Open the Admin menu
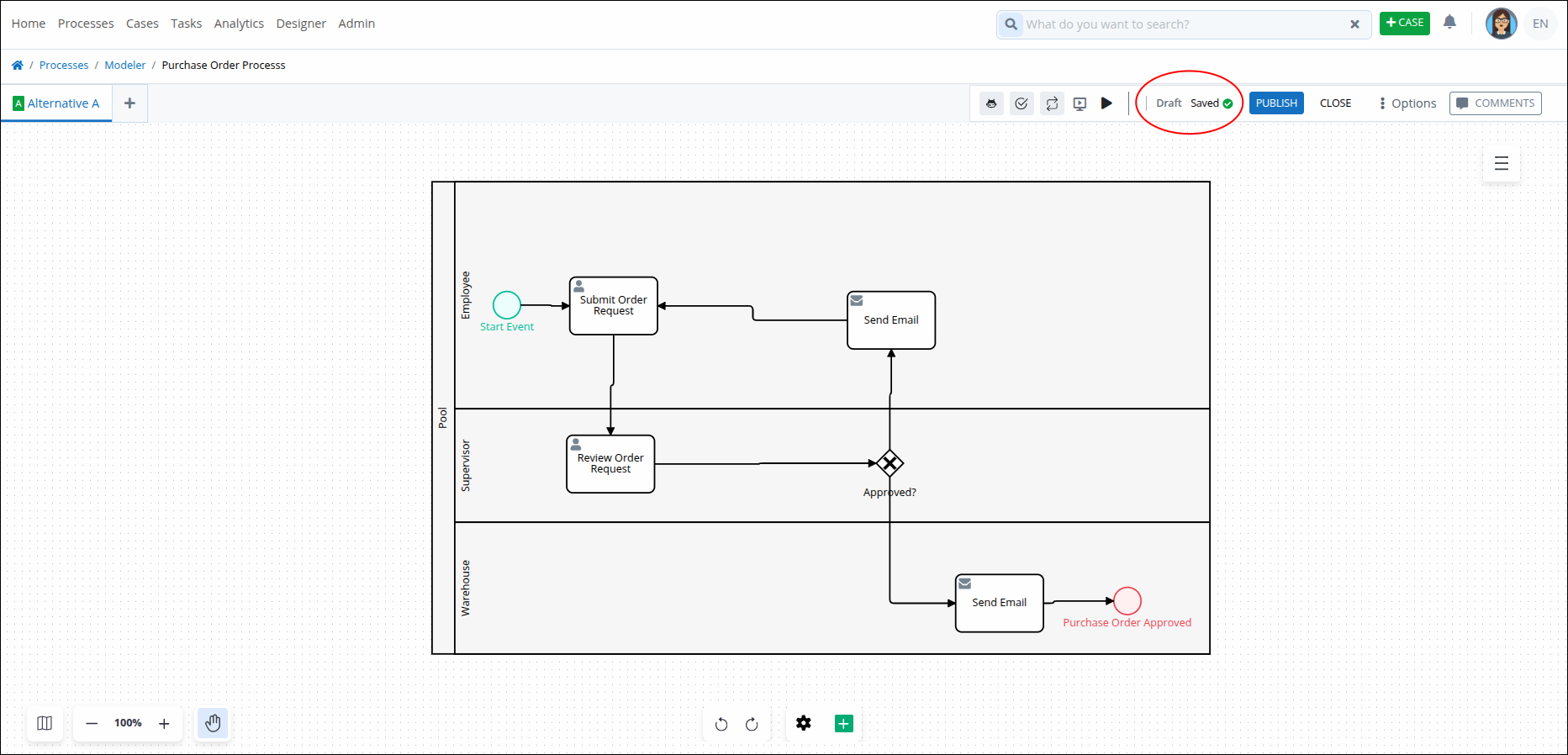The width and height of the screenshot is (1568, 755). 356,24
